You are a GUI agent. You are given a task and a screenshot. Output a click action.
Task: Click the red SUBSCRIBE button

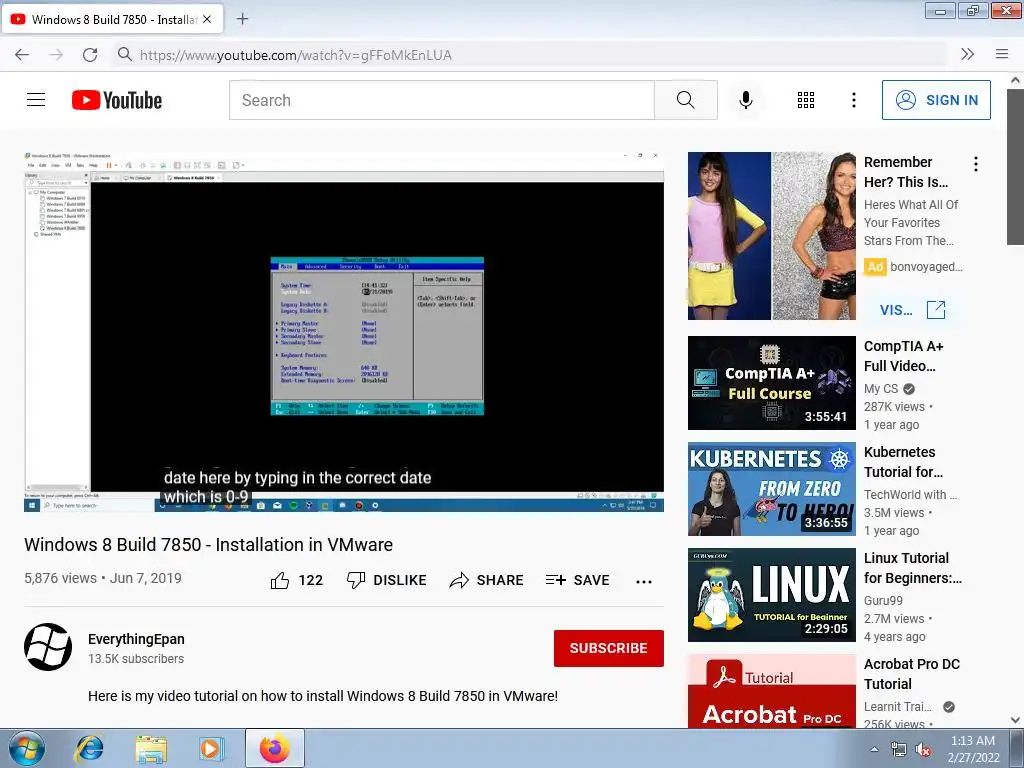[x=609, y=648]
